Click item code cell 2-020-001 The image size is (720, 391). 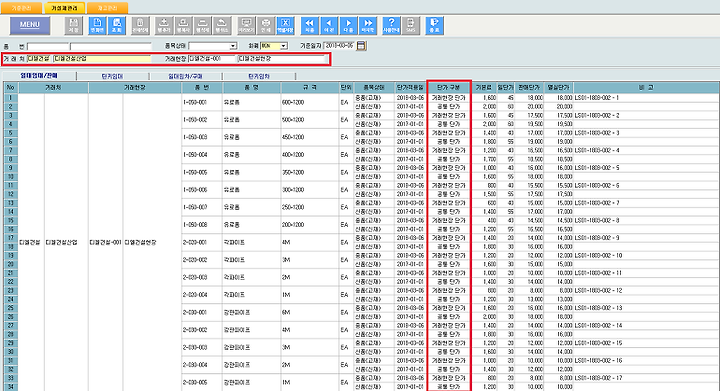click(x=202, y=242)
